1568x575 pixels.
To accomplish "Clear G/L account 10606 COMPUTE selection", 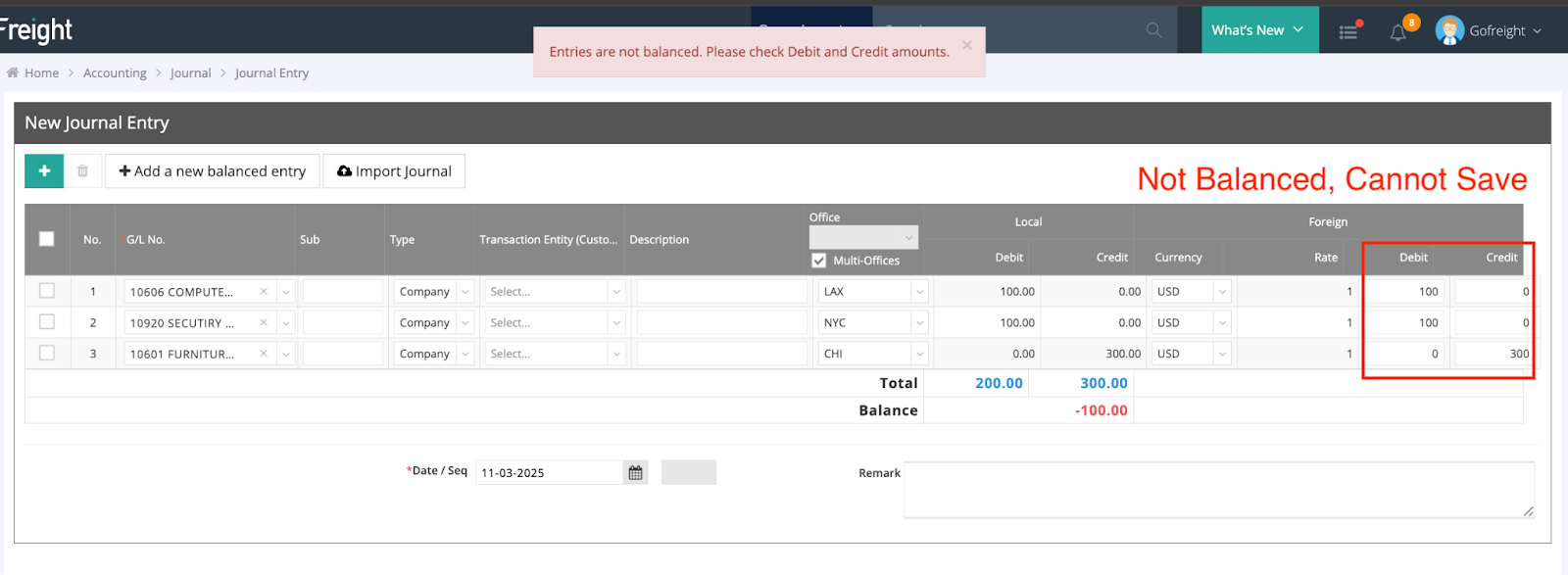I will click(264, 292).
